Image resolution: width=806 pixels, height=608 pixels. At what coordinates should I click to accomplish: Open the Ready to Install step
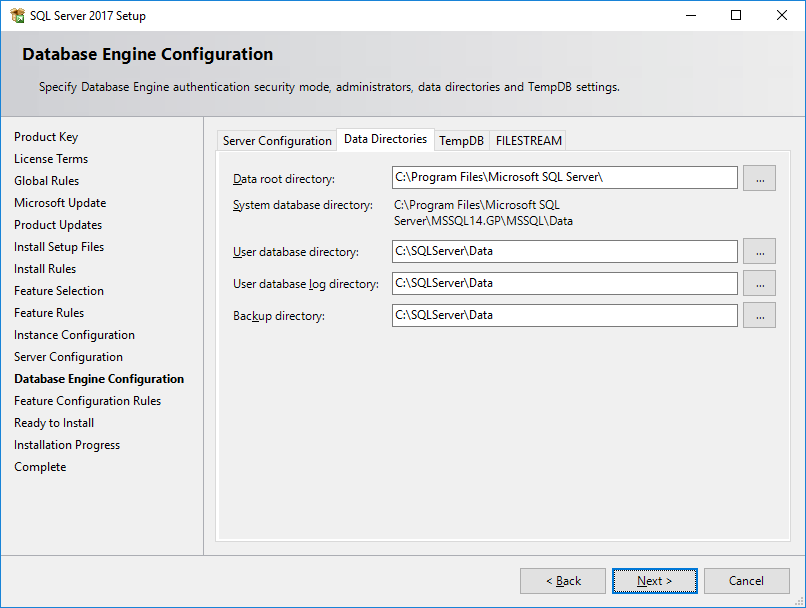tap(53, 422)
